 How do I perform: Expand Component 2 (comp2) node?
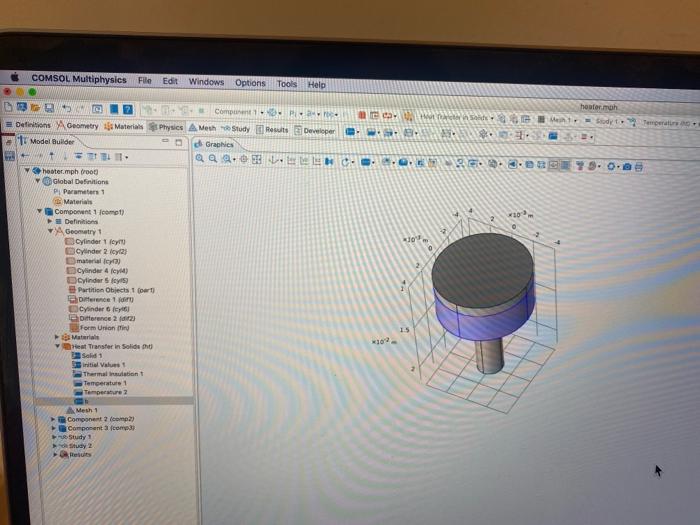(x=53, y=419)
